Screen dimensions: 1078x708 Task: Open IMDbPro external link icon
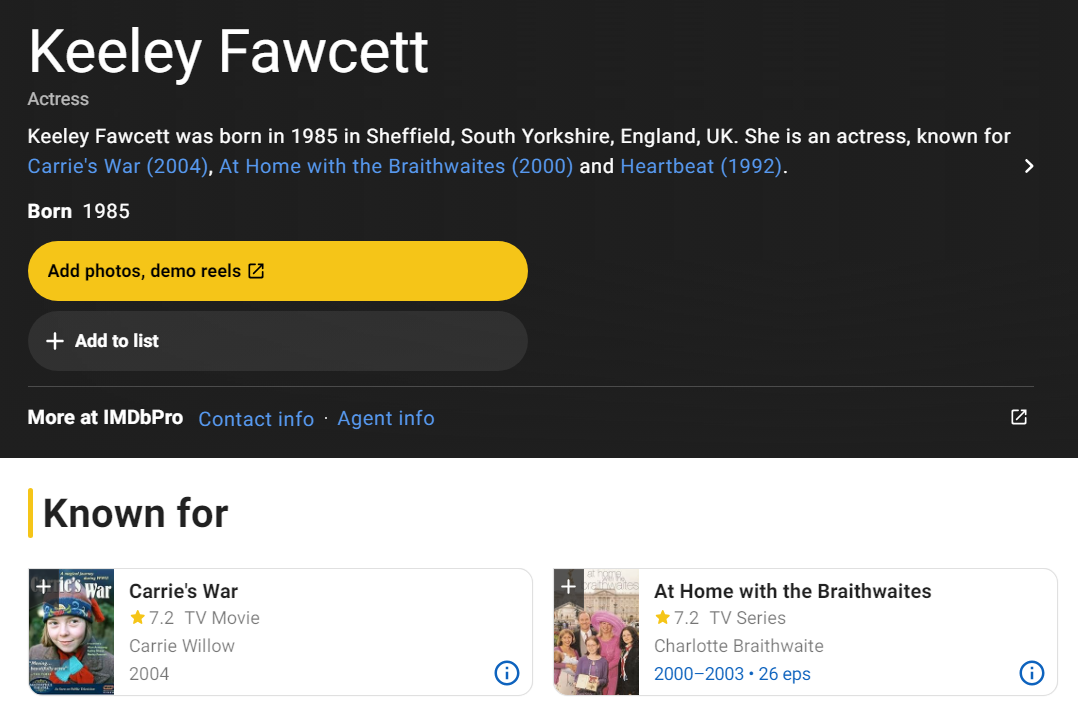(1019, 417)
